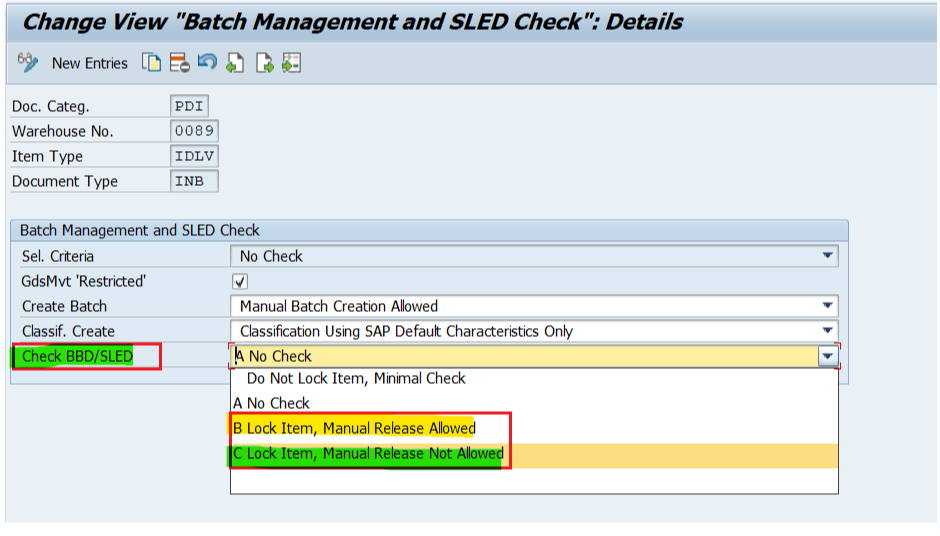Viewport: 940px width, 536px height.
Task: Click the Sel. Criteria label
Action: 58,256
